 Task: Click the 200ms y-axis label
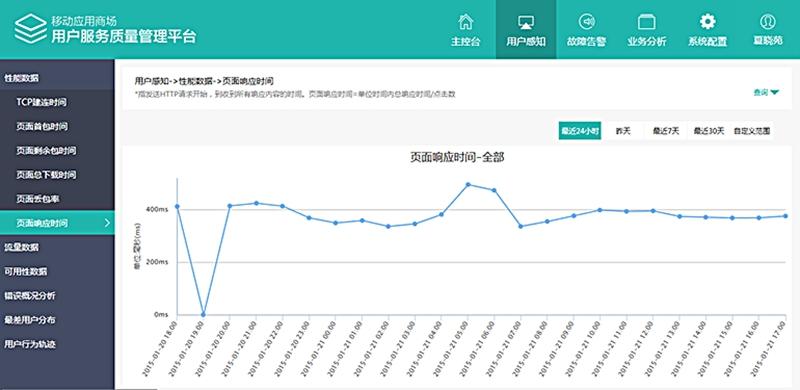[x=157, y=262]
